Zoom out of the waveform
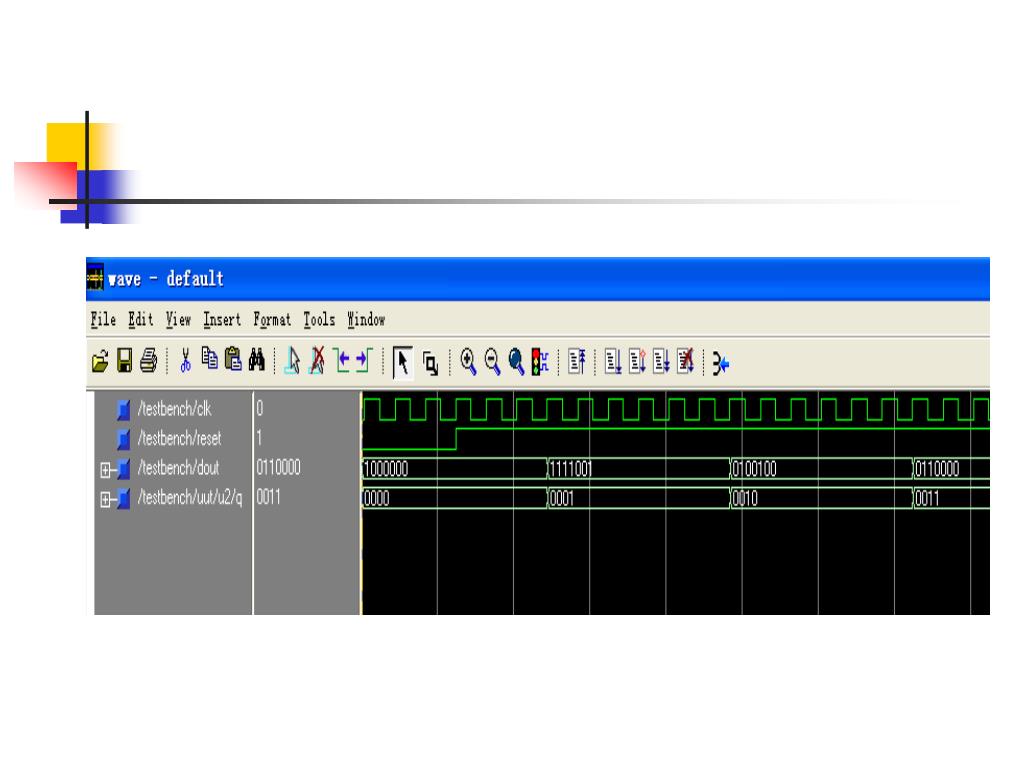Viewport: 1024px width, 768px height. pyautogui.click(x=492, y=362)
